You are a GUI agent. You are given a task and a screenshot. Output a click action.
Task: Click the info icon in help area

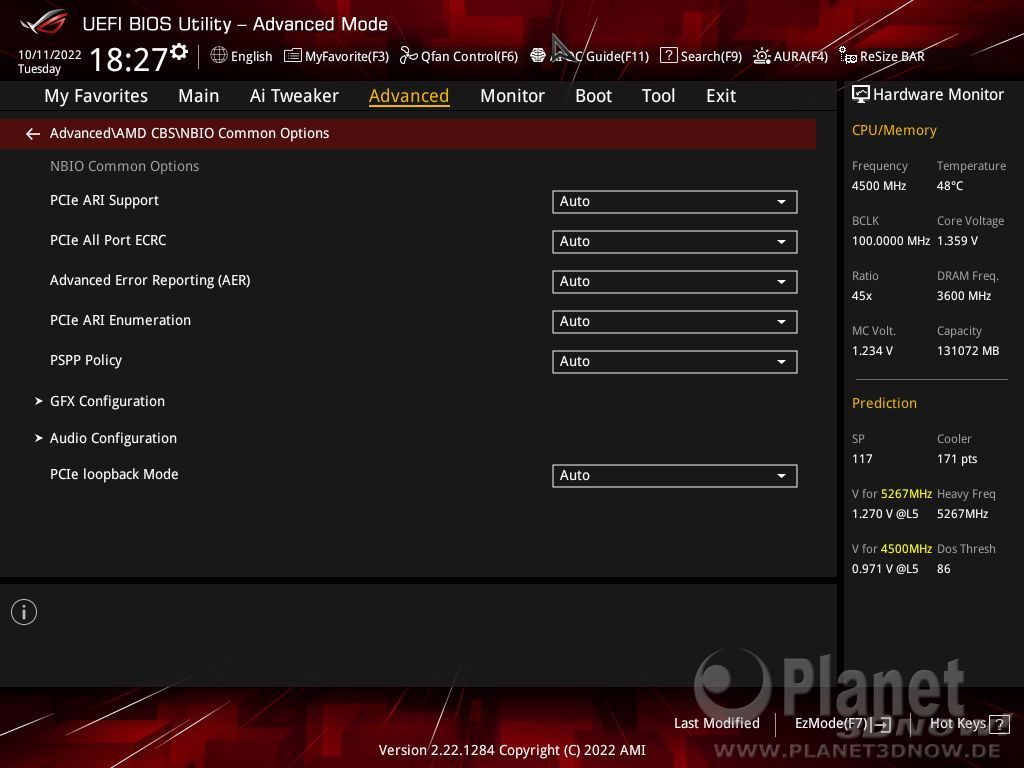[24, 613]
